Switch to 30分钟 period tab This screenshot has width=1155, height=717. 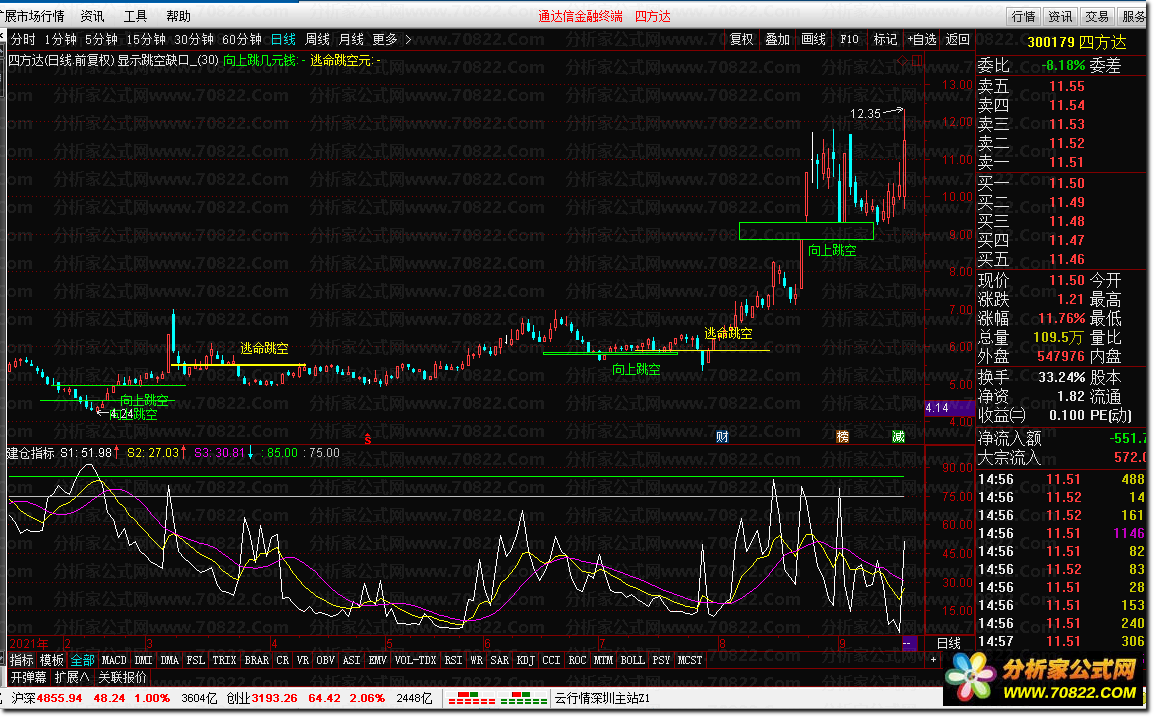[x=194, y=40]
